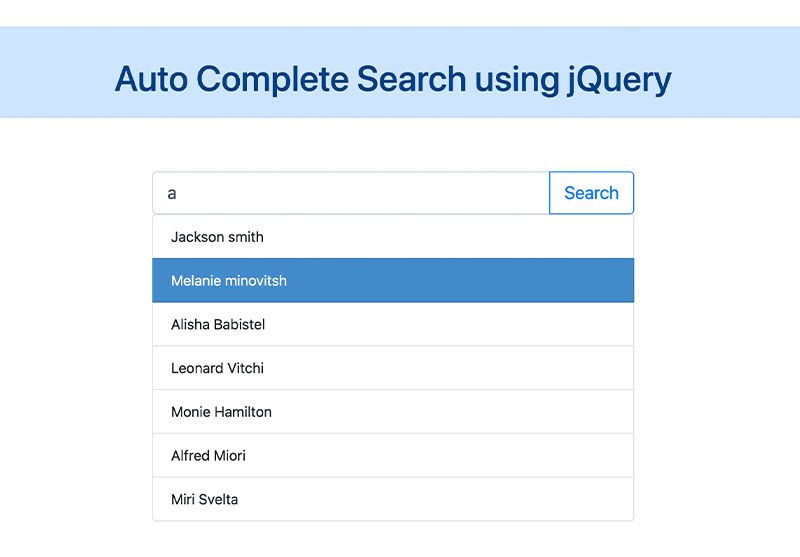This screenshot has height=557, width=800.
Task: Click the light blue header banner
Action: [x=400, y=72]
